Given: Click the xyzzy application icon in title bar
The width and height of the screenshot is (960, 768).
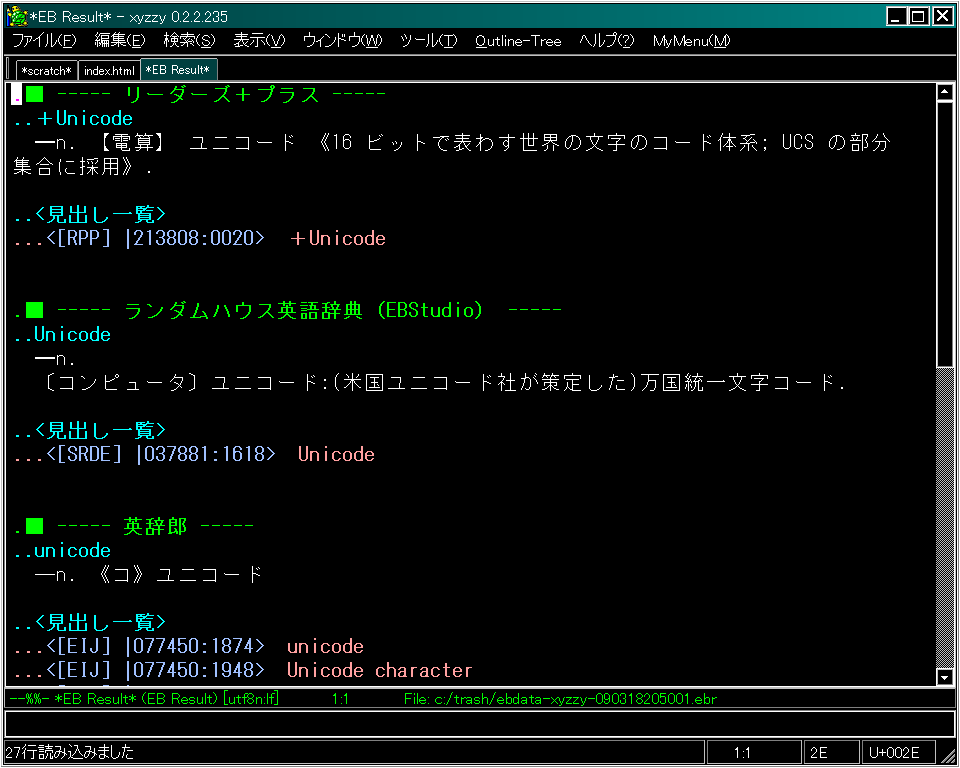Looking at the screenshot, I should pyautogui.click(x=17, y=17).
